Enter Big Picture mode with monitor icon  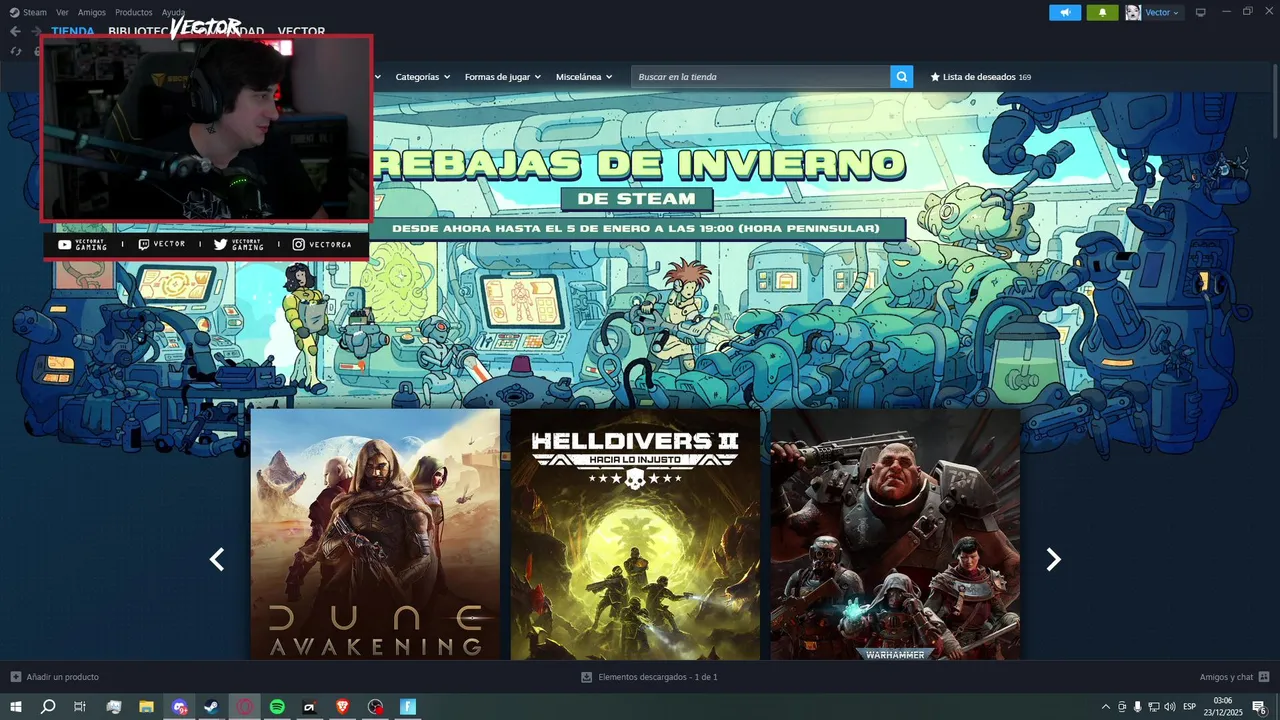point(1201,12)
